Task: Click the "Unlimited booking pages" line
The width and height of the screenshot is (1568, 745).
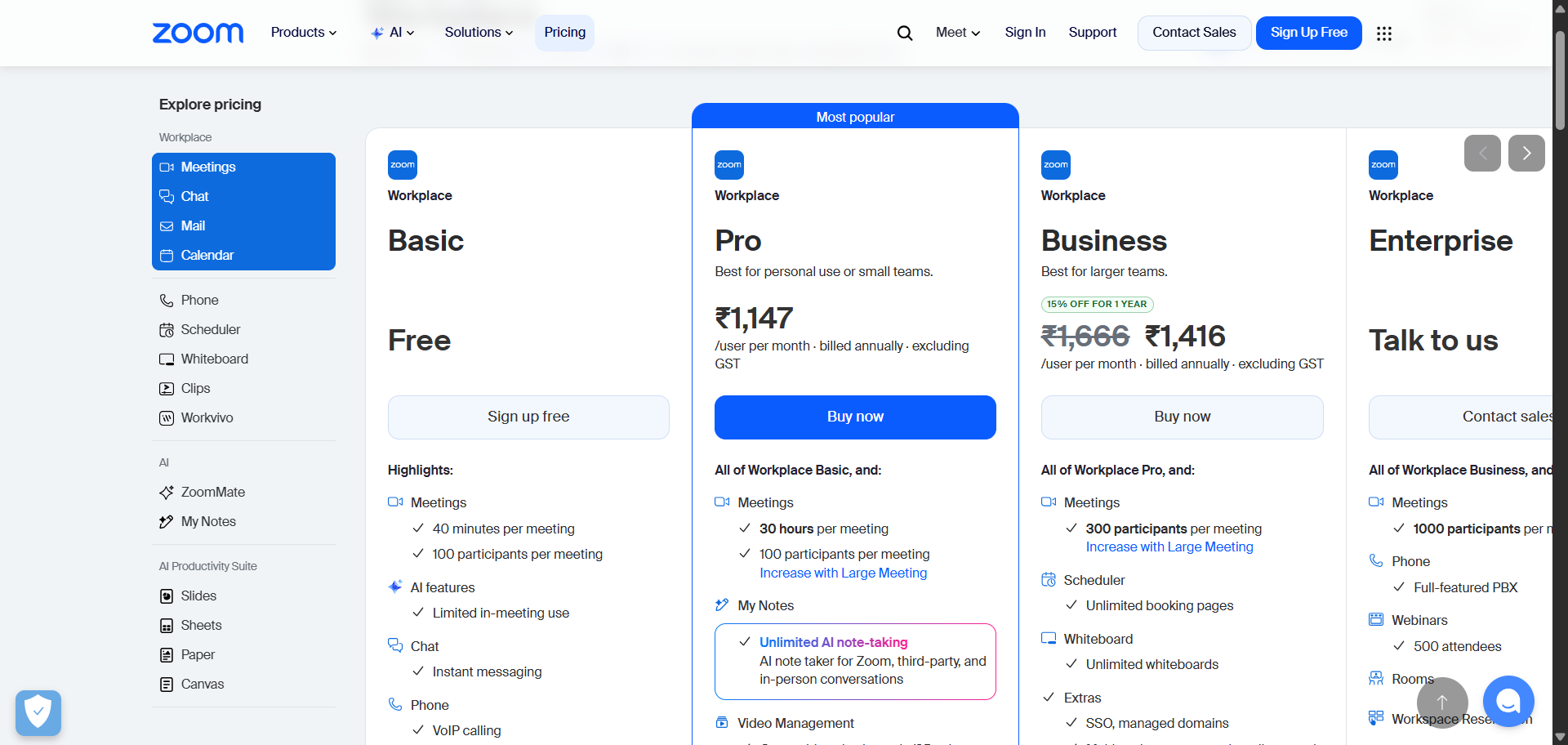Action: click(1160, 606)
